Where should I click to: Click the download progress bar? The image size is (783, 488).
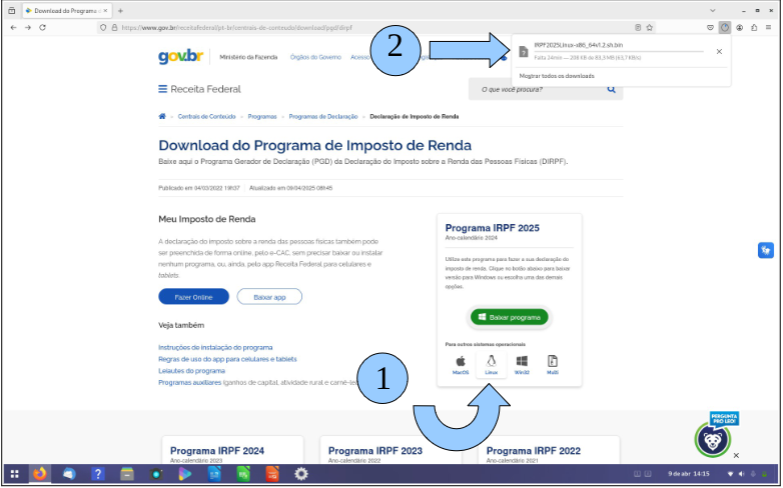[x=619, y=51]
